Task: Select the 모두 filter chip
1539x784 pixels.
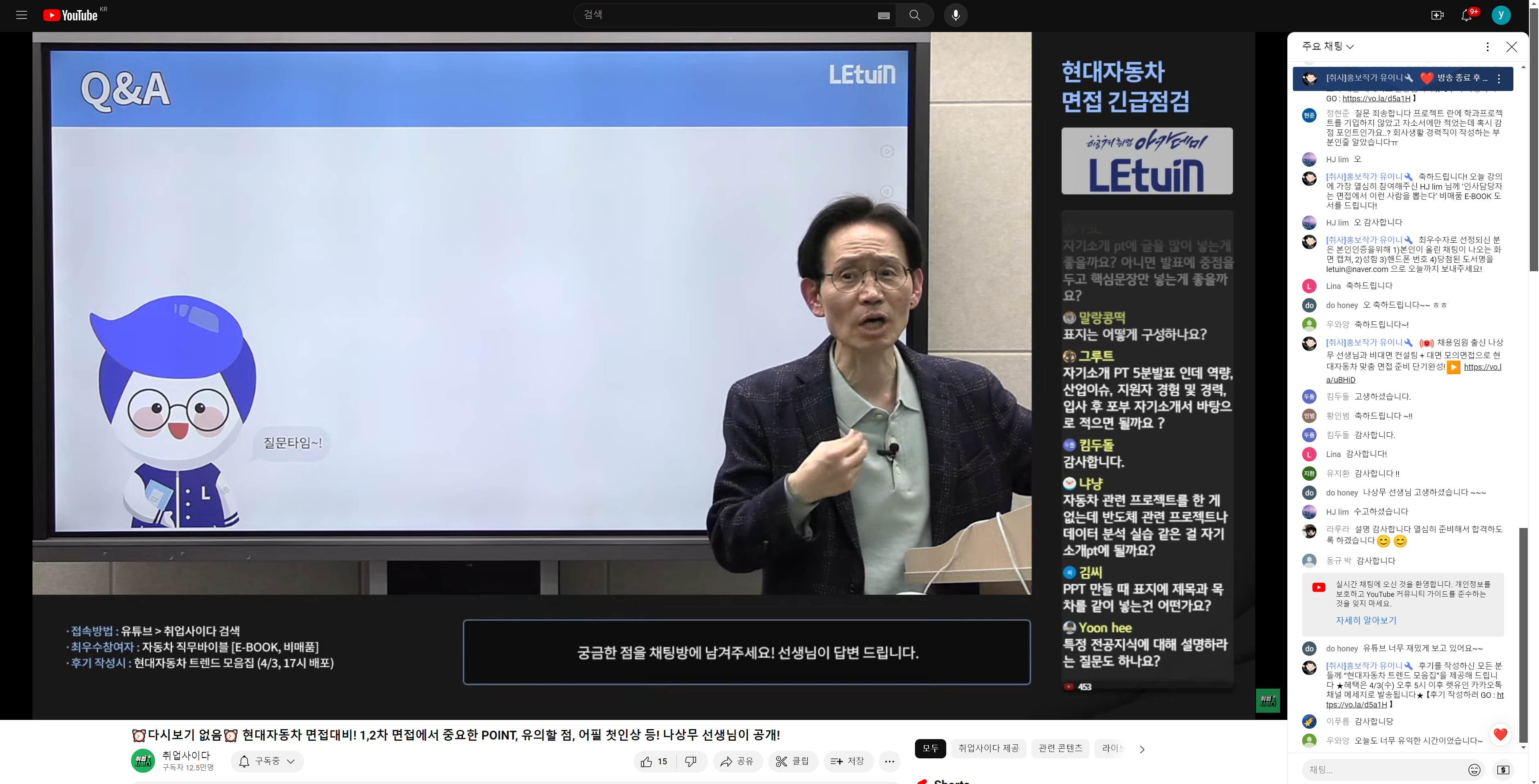Action: [x=930, y=748]
